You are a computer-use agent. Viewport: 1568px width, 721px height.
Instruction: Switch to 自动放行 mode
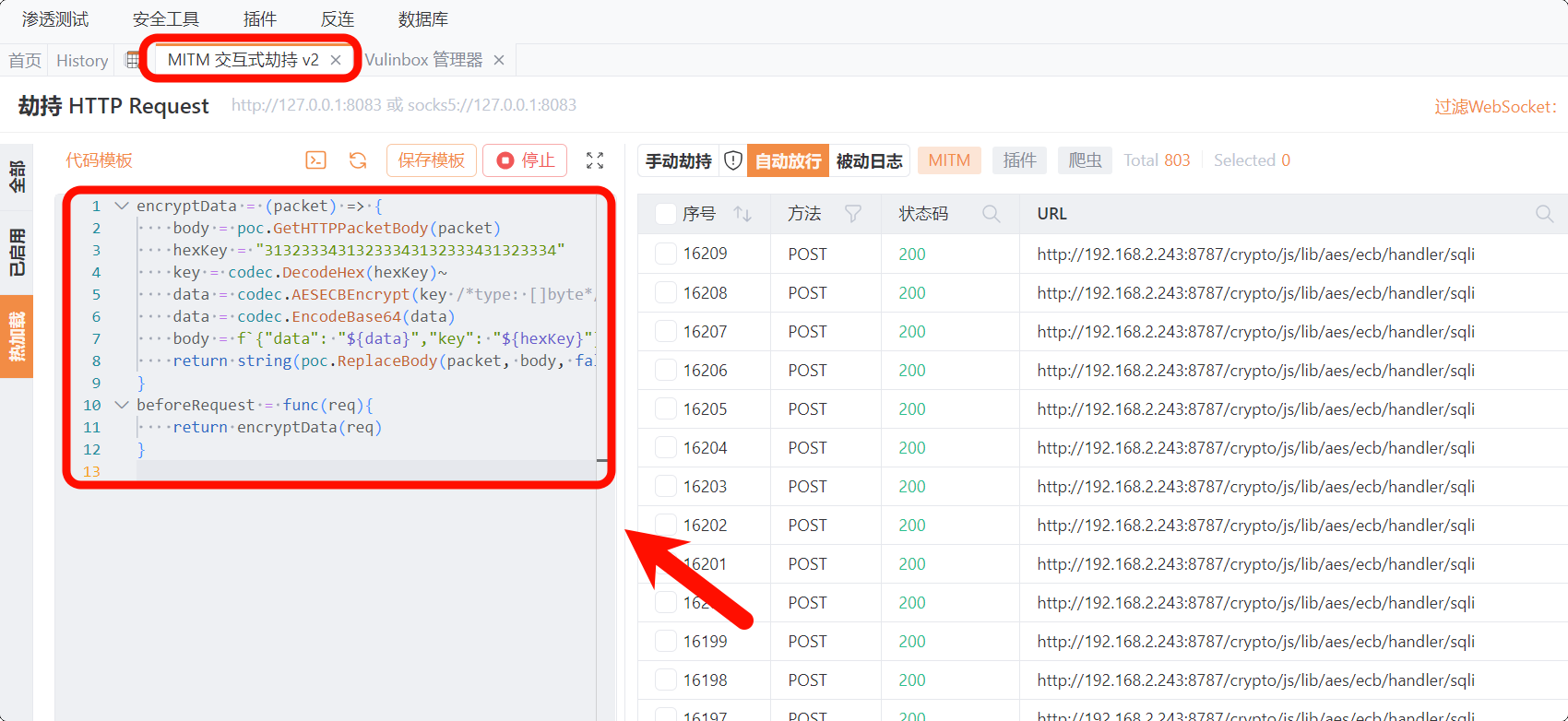tap(788, 160)
